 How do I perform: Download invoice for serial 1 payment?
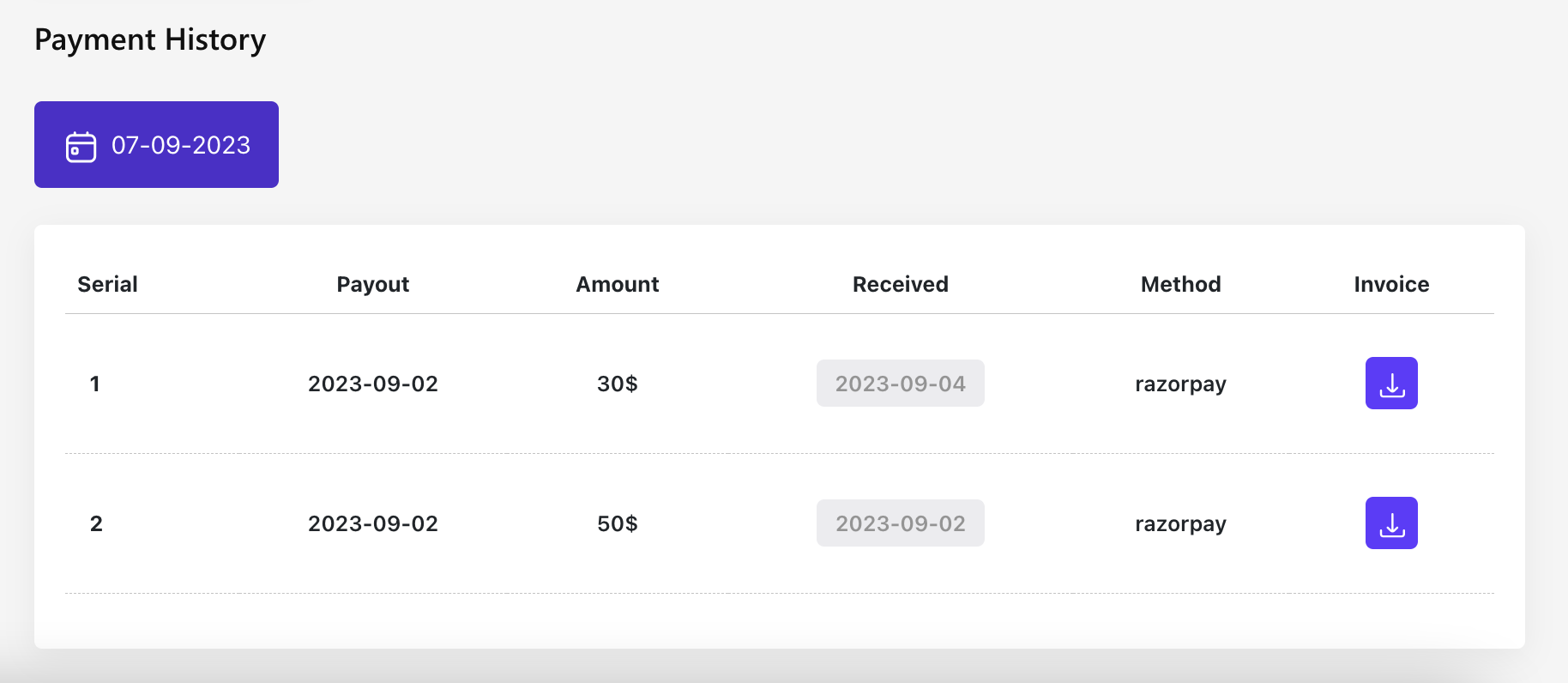point(1390,384)
